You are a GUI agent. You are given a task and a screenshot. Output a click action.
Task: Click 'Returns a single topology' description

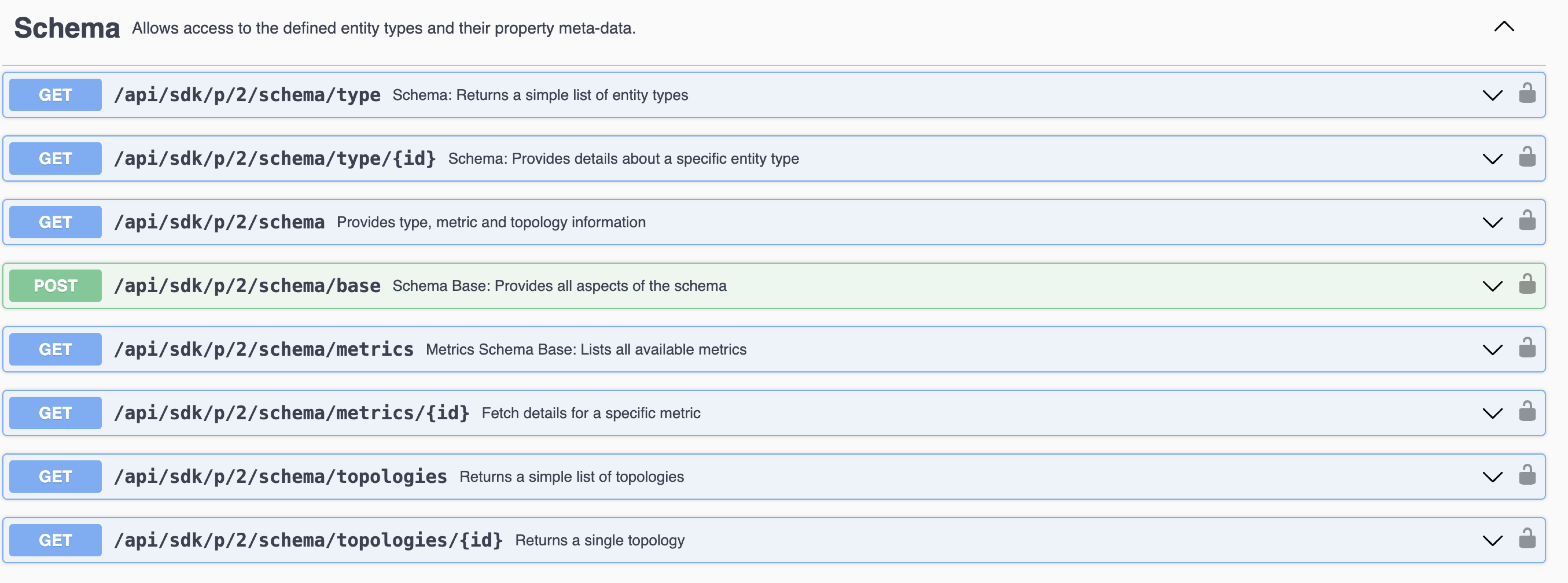(x=599, y=540)
